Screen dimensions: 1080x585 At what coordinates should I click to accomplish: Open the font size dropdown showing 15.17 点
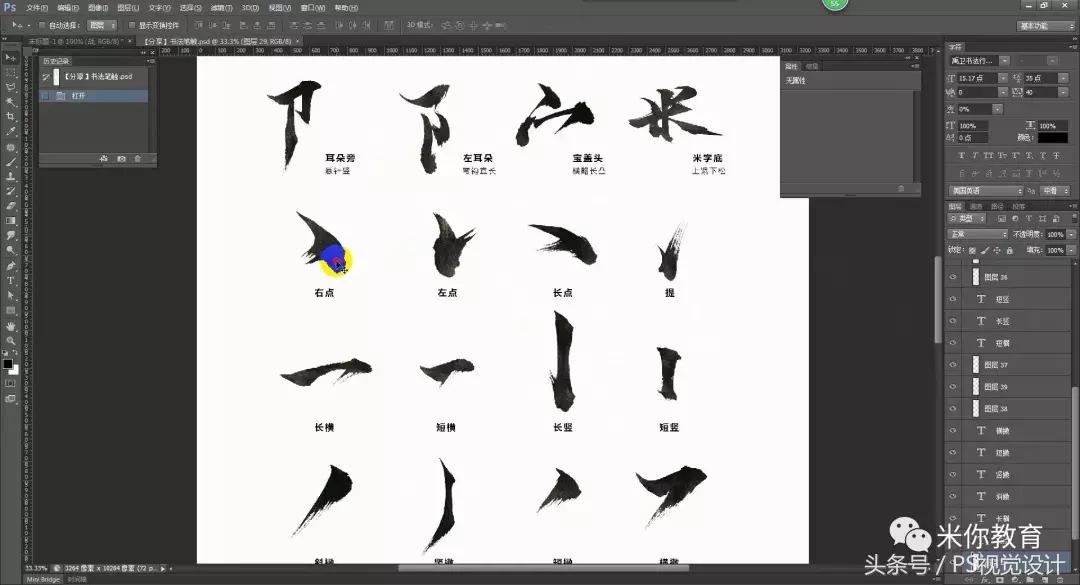pos(1003,78)
